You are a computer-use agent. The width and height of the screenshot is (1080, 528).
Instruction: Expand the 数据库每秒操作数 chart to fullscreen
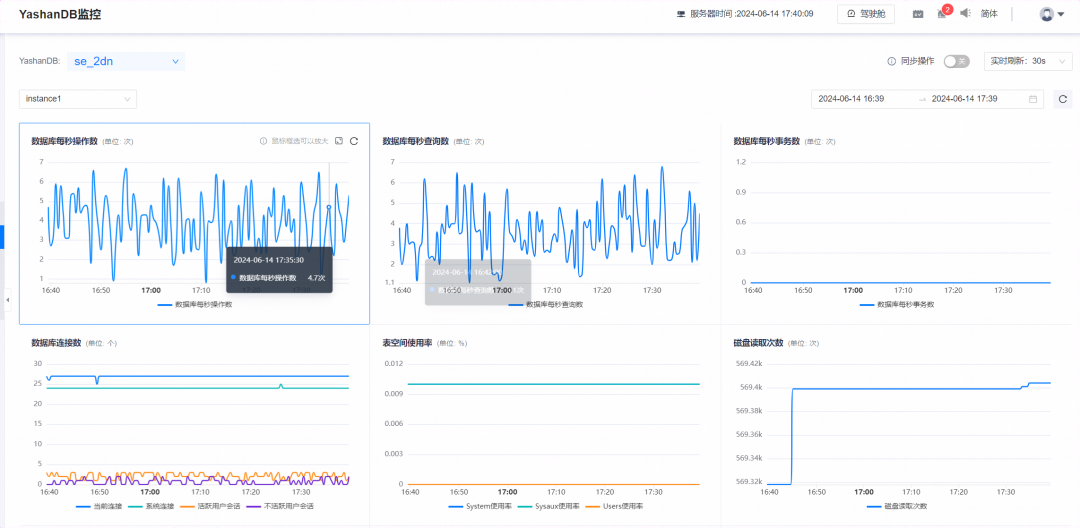339,141
